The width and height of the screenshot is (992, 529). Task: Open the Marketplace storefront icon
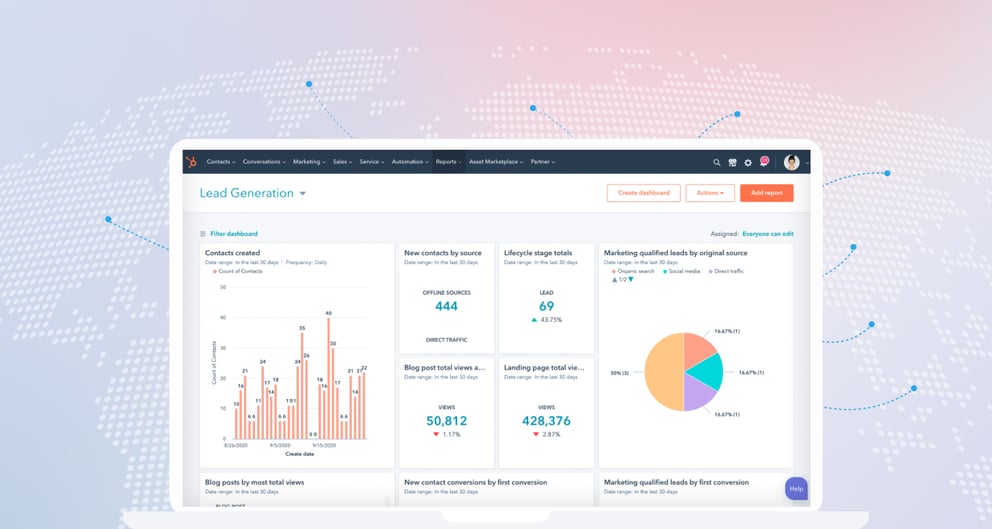[x=732, y=162]
